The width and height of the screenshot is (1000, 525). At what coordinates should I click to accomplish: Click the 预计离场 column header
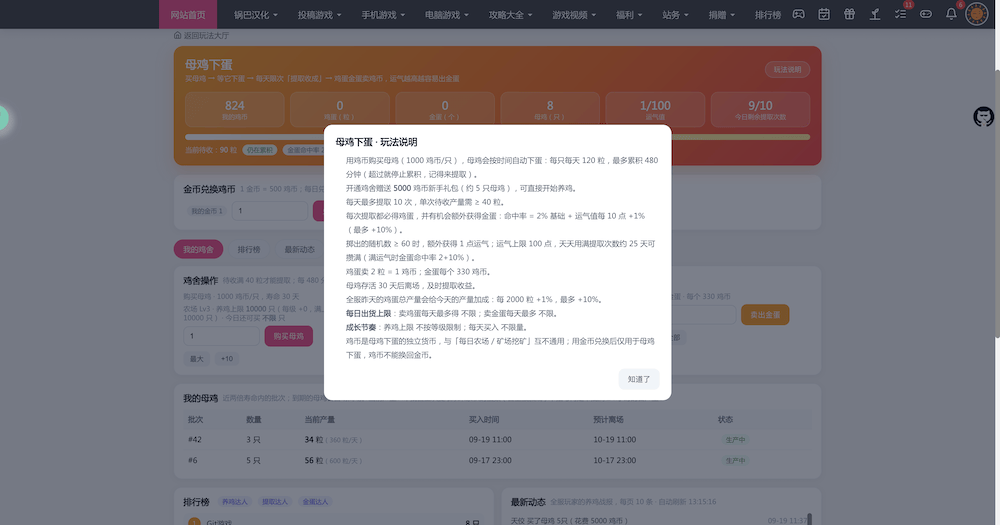point(608,419)
